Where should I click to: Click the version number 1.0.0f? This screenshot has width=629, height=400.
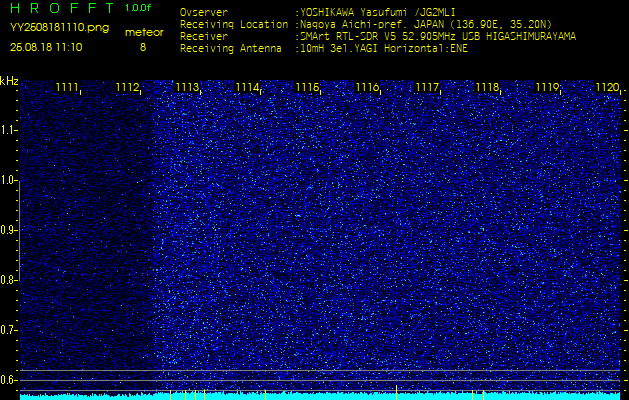[x=138, y=8]
